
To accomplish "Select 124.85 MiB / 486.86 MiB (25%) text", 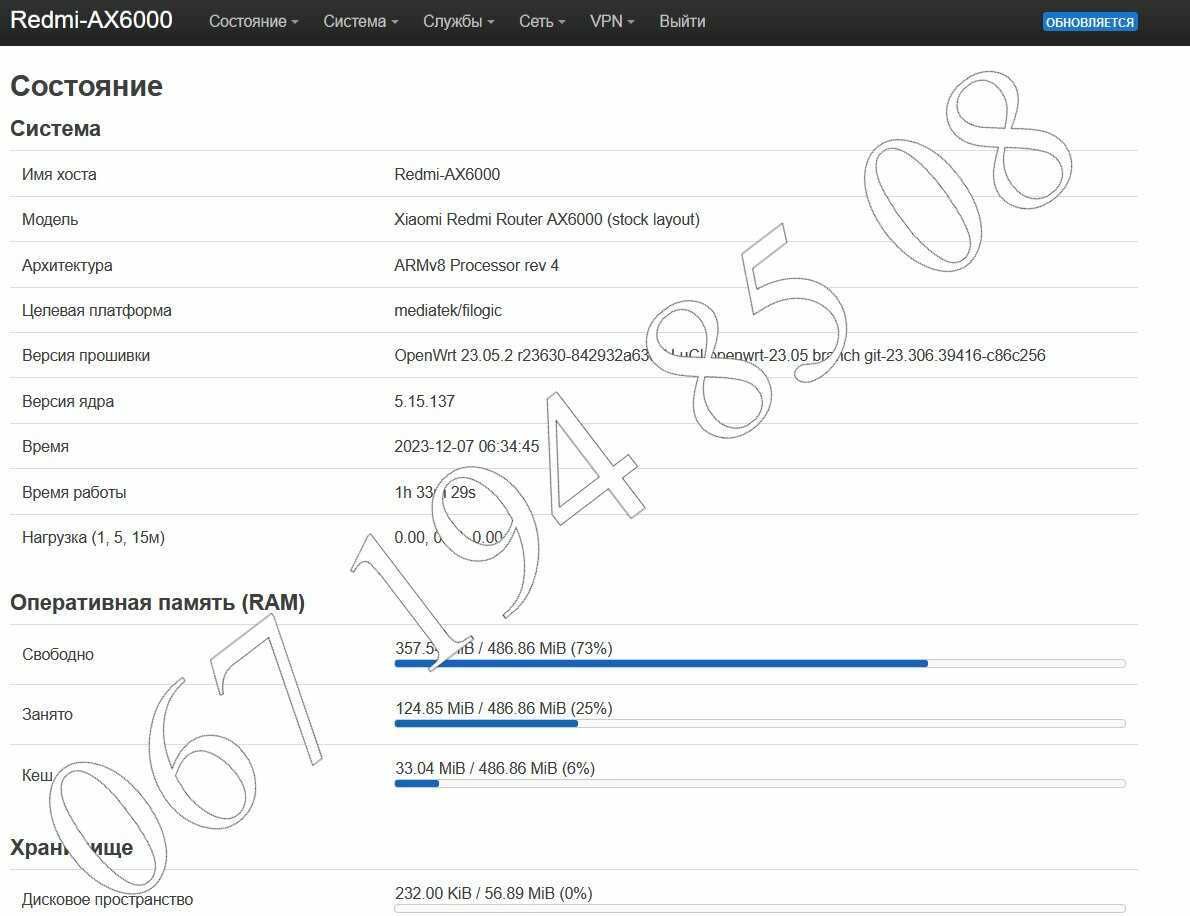I will (503, 708).
